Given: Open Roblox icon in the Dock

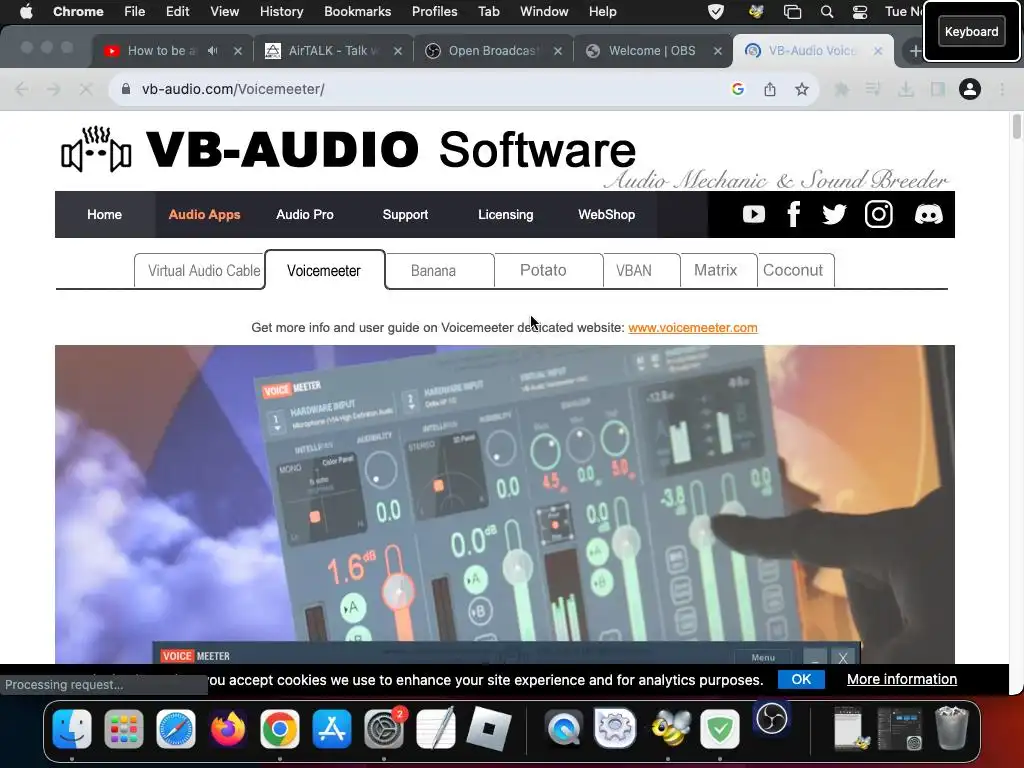Looking at the screenshot, I should click(488, 728).
